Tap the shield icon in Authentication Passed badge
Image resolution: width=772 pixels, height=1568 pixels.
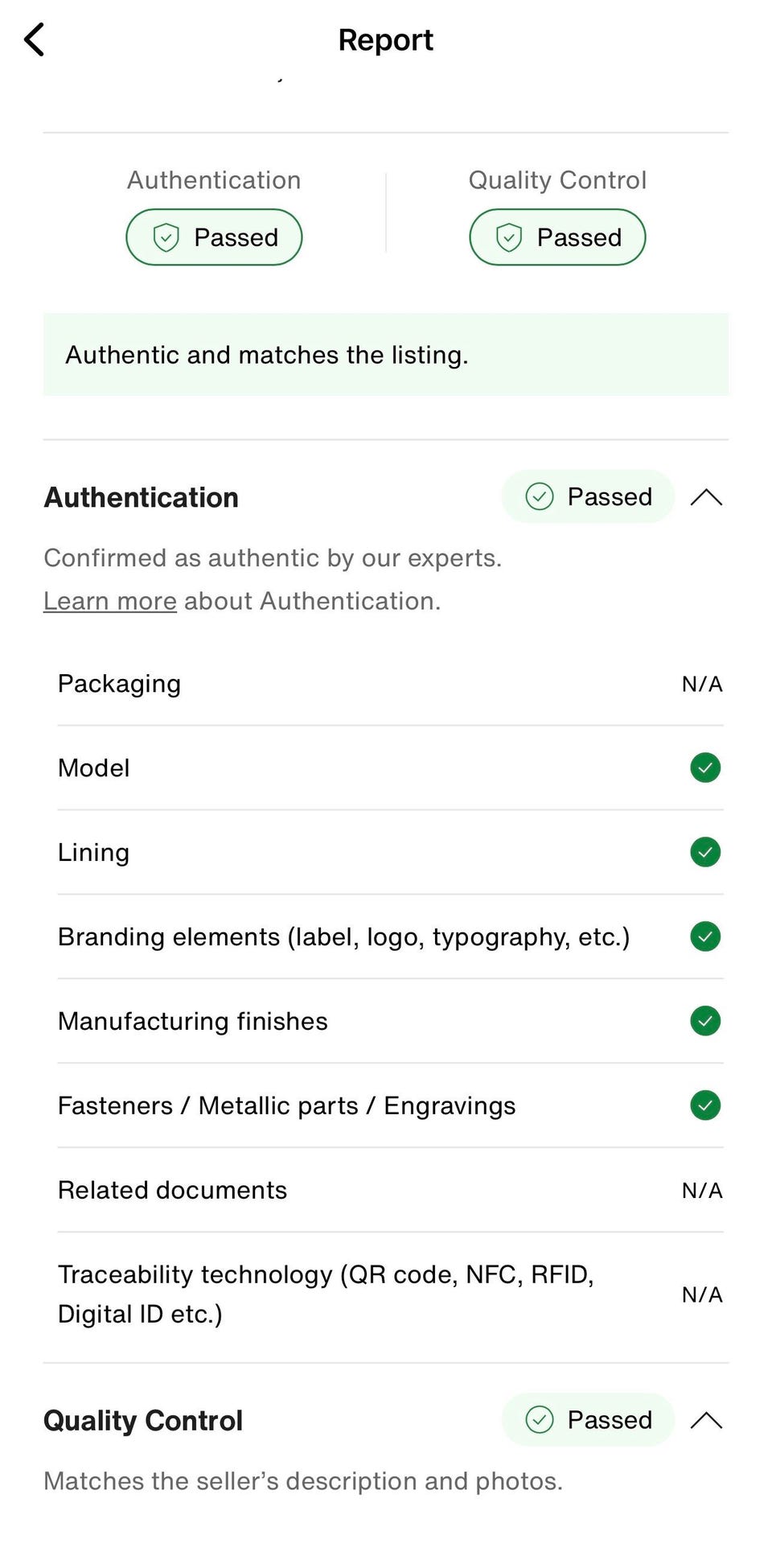click(166, 237)
